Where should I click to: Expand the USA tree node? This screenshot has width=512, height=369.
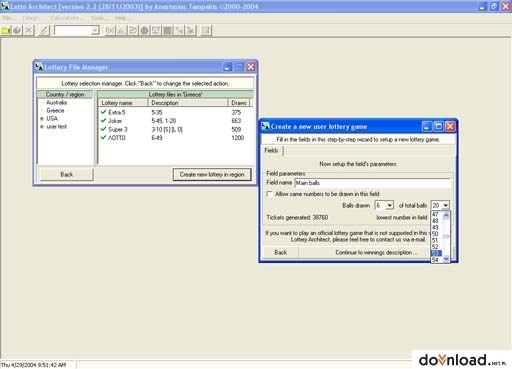pos(42,119)
